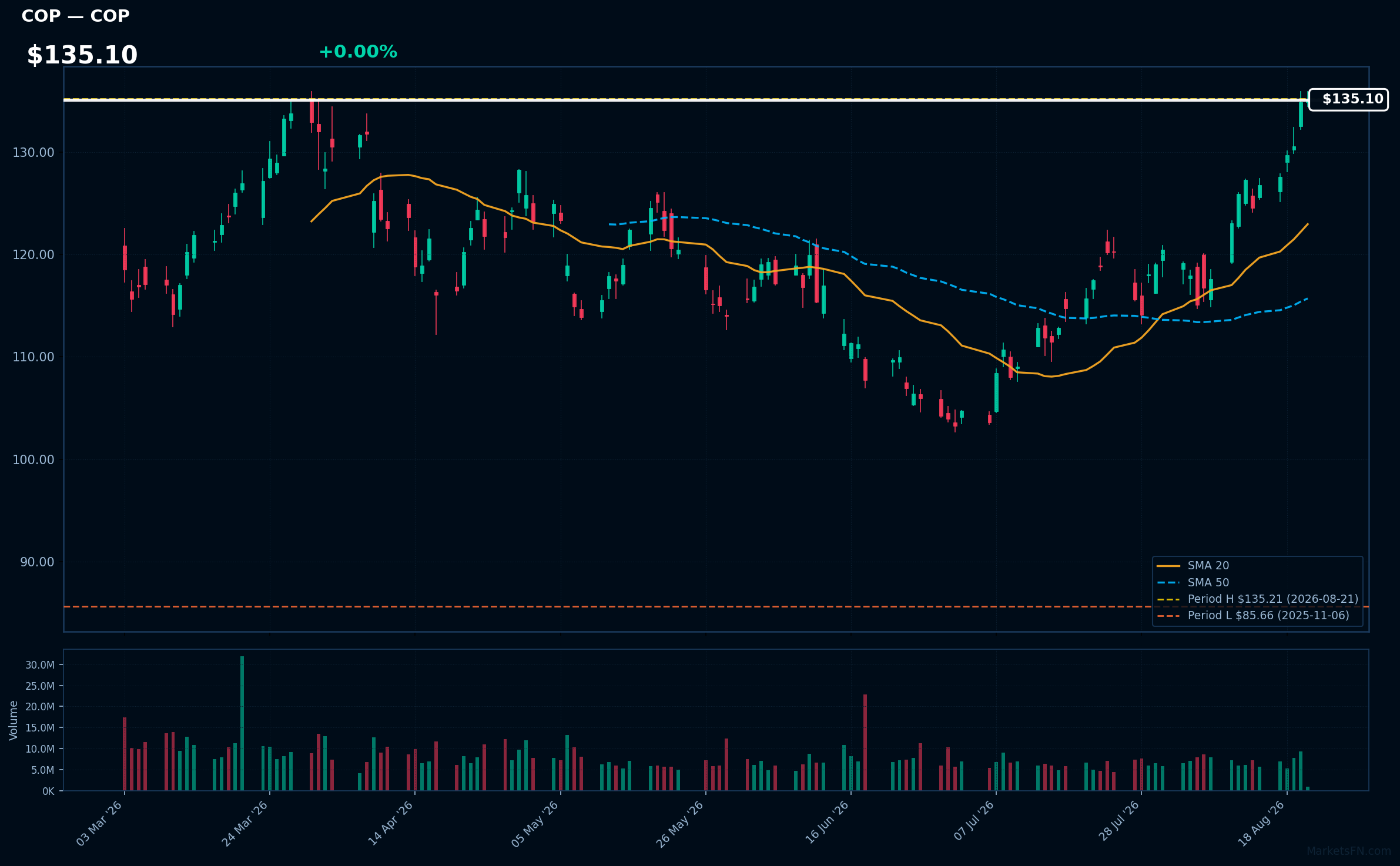Viewport: 1400px width, 866px height.
Task: Click the large header price $135.10
Action: click(82, 55)
